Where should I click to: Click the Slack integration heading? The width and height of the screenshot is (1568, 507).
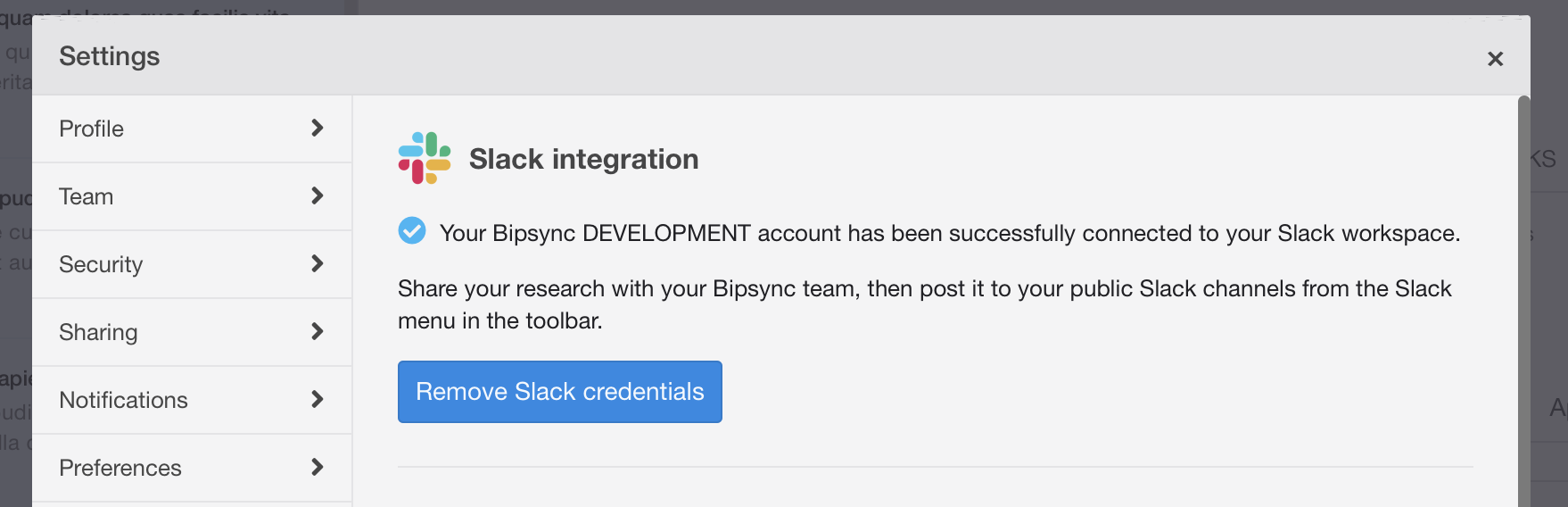(583, 159)
